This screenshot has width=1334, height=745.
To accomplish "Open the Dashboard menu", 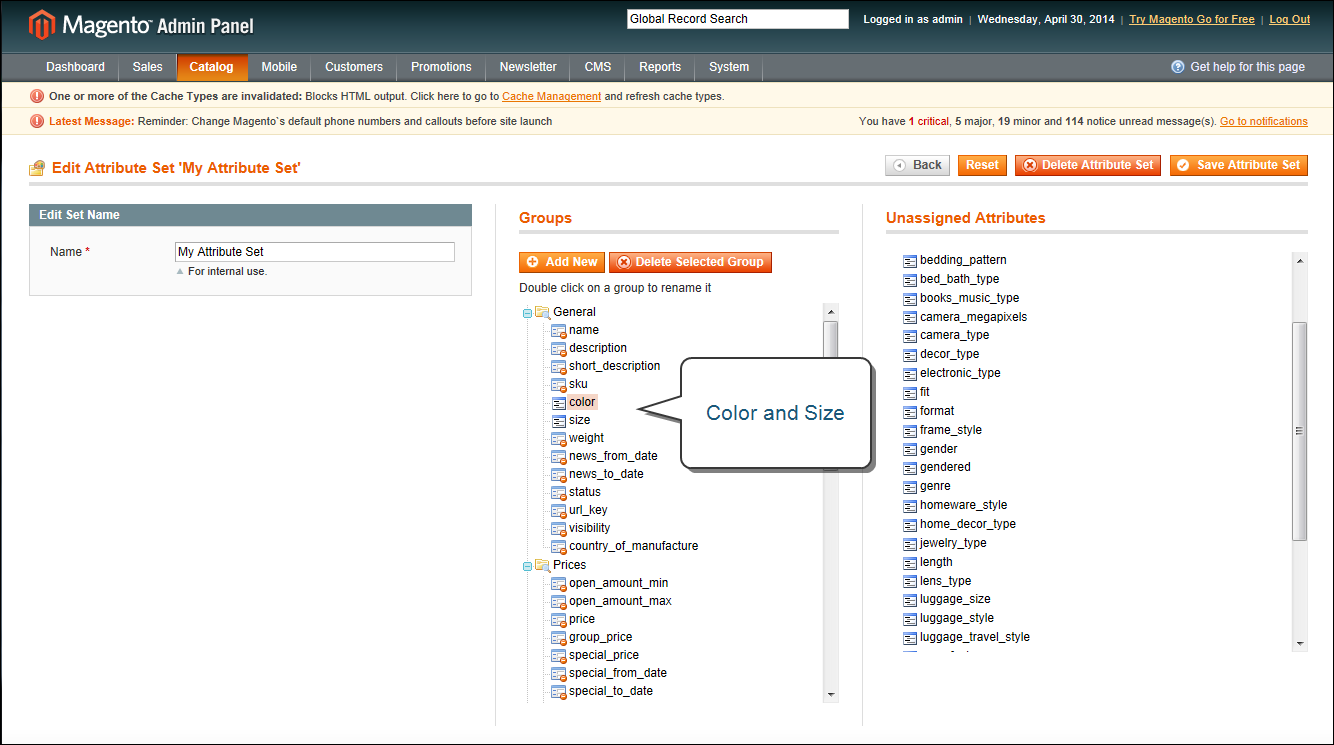I will click(x=75, y=67).
